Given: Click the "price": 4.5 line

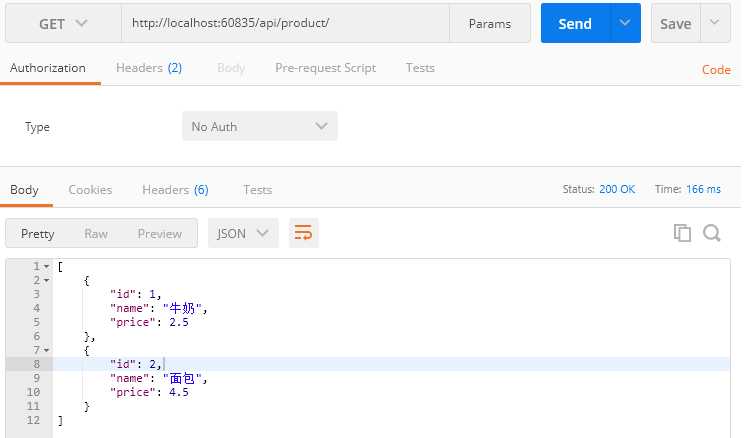Looking at the screenshot, I should click(x=149, y=392).
